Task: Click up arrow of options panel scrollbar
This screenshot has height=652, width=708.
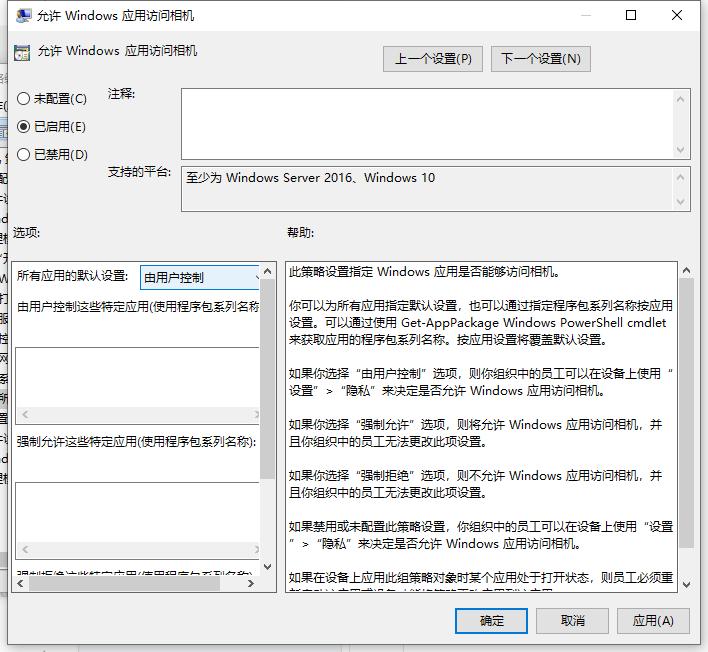Action: [267, 271]
